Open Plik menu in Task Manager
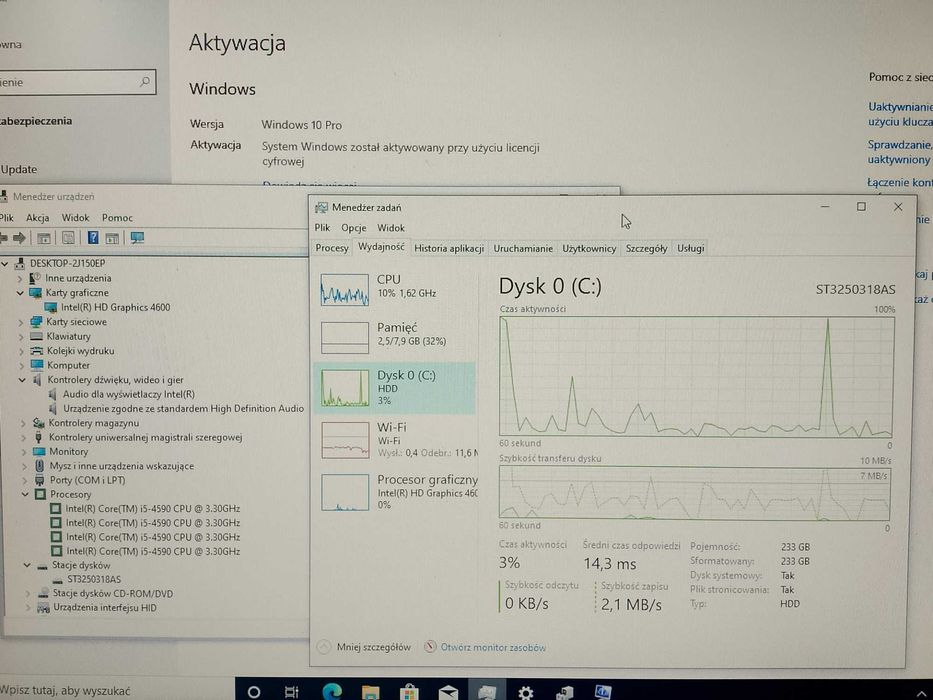 pos(322,227)
